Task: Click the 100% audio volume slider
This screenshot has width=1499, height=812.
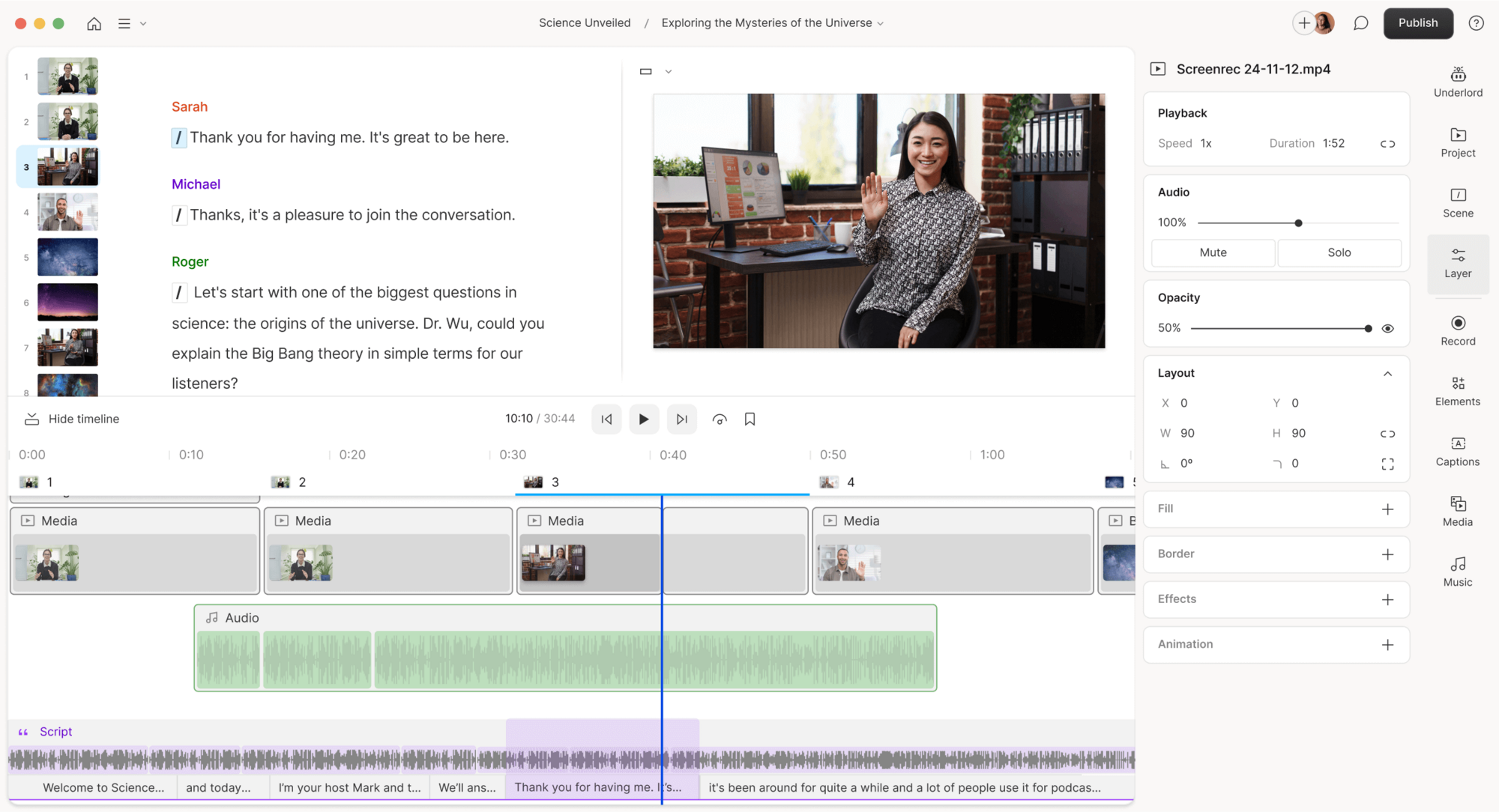Action: point(1297,222)
